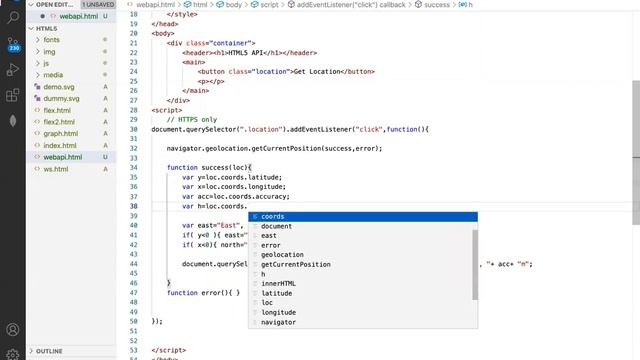The image size is (640, 360).
Task: Open Extensions view in activity bar
Action: [13, 96]
